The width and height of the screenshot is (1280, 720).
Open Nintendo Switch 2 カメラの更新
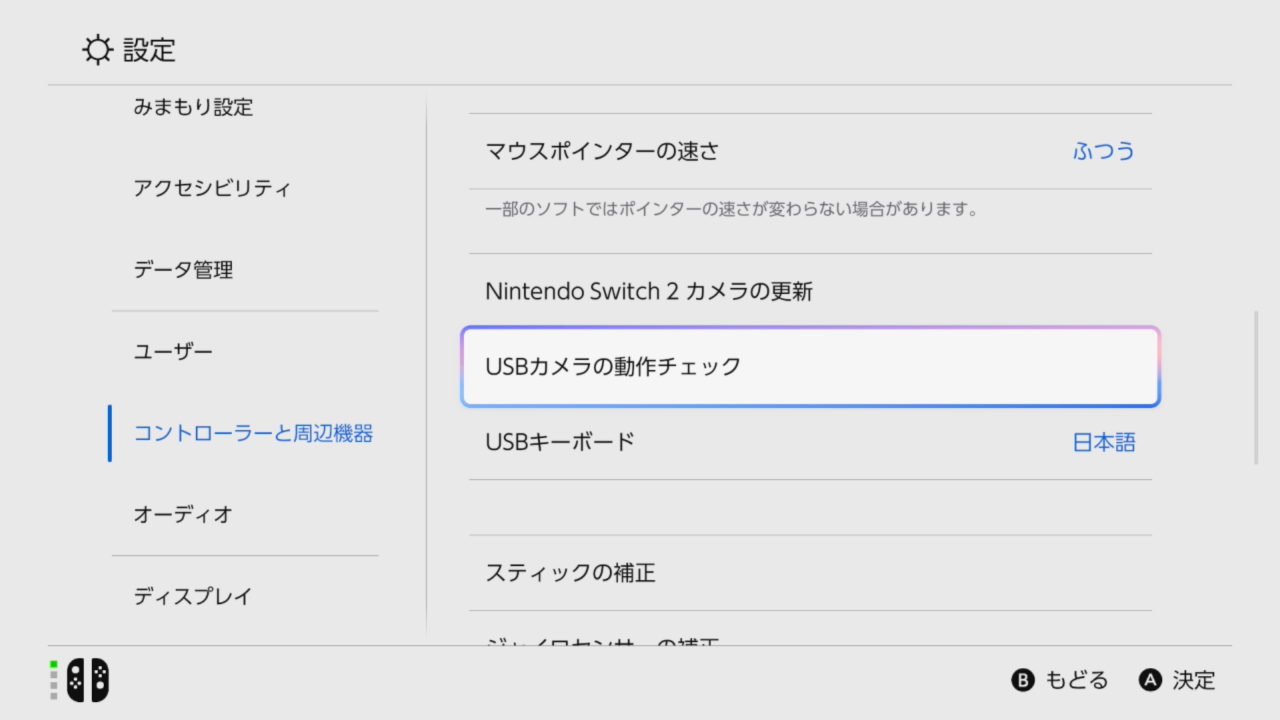[649, 292]
